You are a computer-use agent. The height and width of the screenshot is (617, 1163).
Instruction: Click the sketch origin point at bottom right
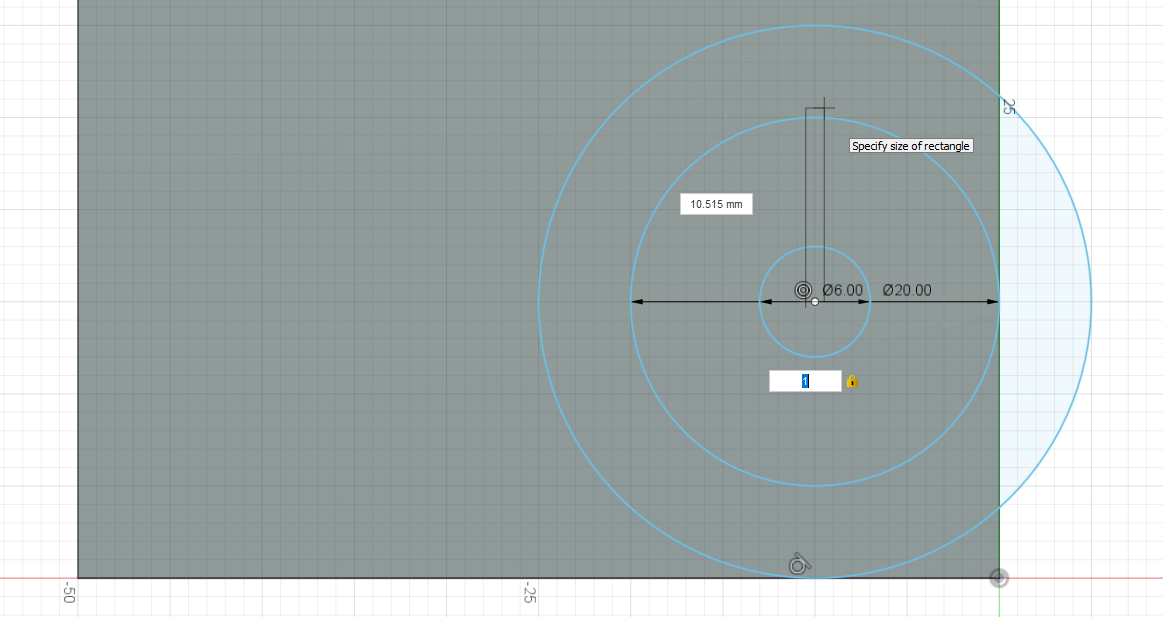pyautogui.click(x=999, y=578)
